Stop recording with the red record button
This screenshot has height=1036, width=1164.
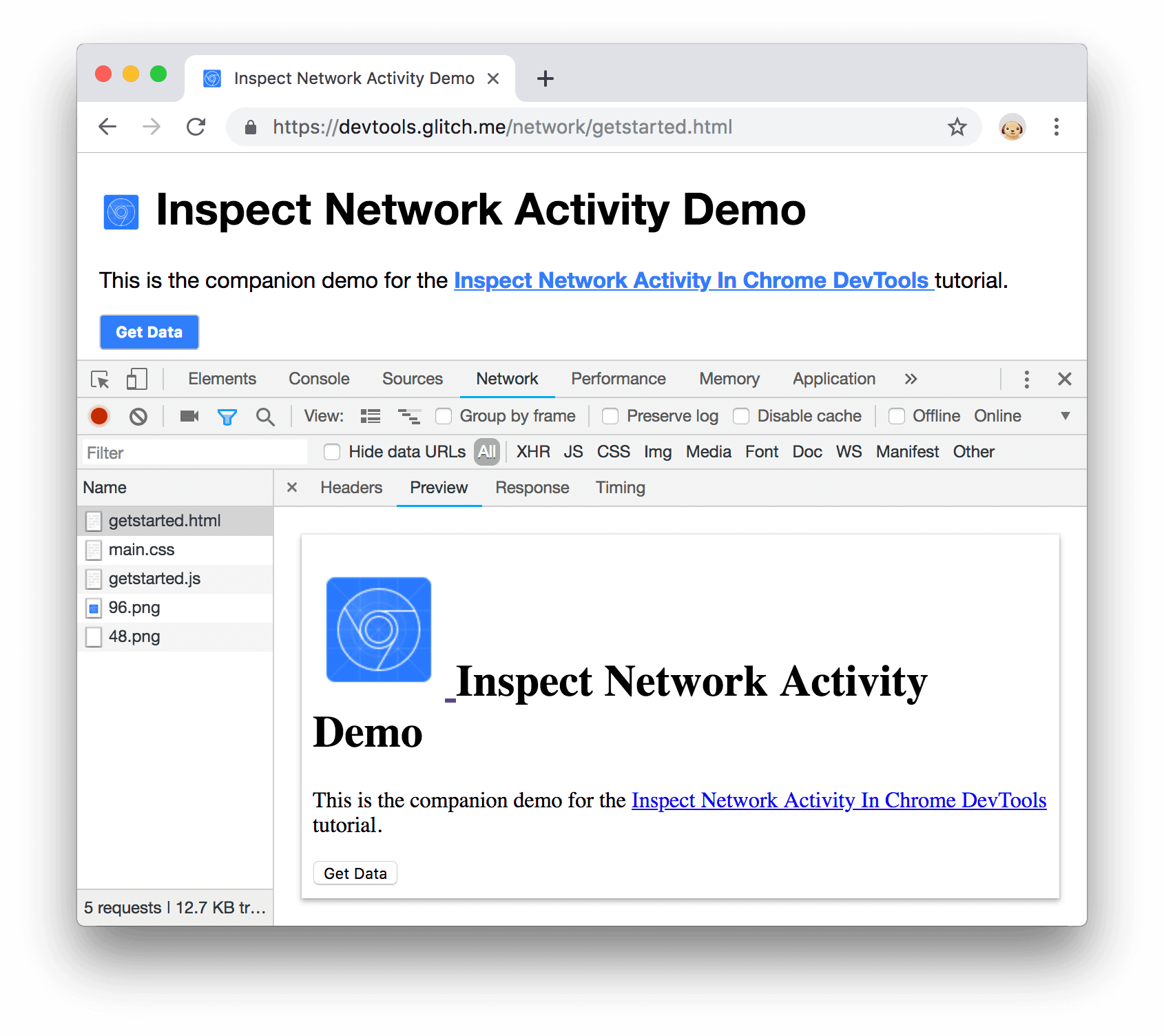99,416
